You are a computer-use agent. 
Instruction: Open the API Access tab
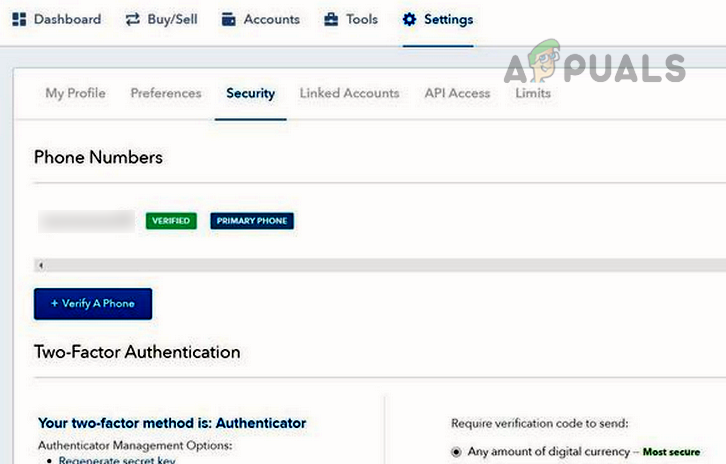coord(457,93)
